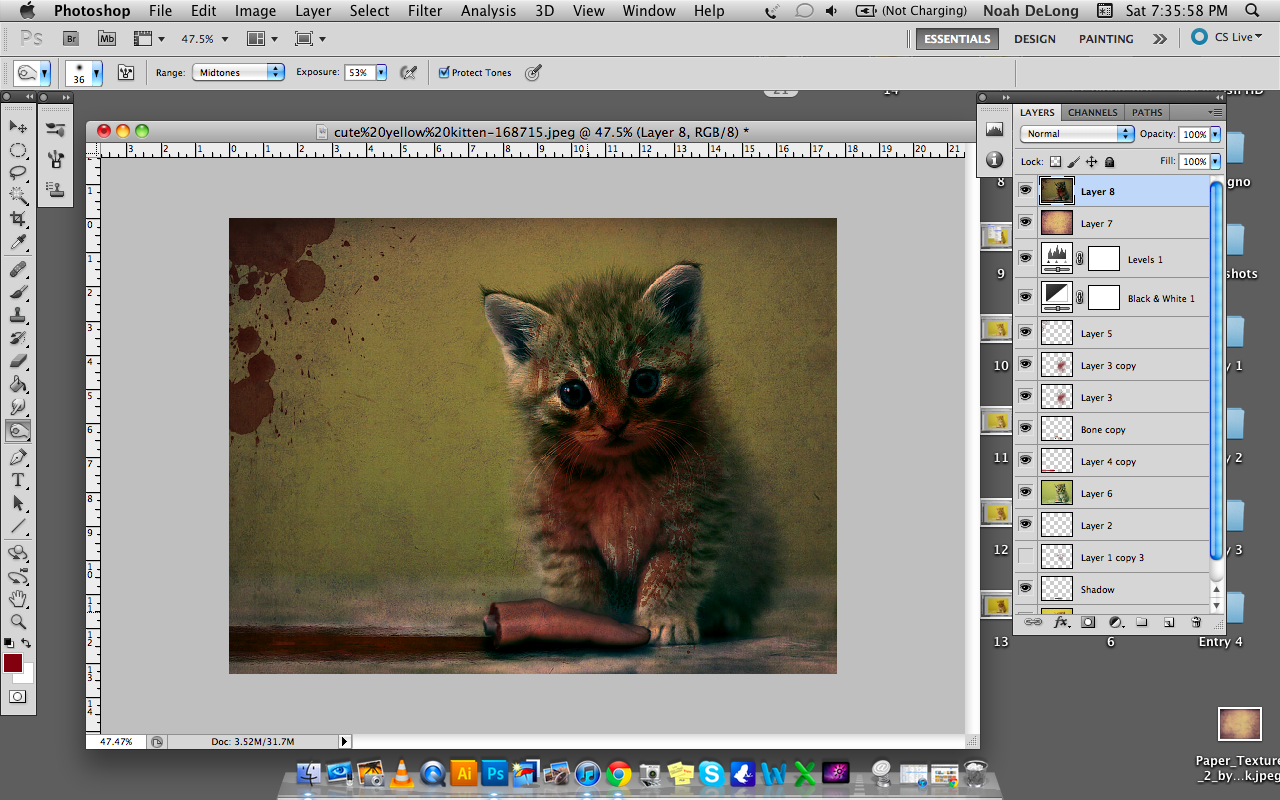The width and height of the screenshot is (1280, 800).
Task: Click the dark red foreground color swatch
Action: coord(13,663)
